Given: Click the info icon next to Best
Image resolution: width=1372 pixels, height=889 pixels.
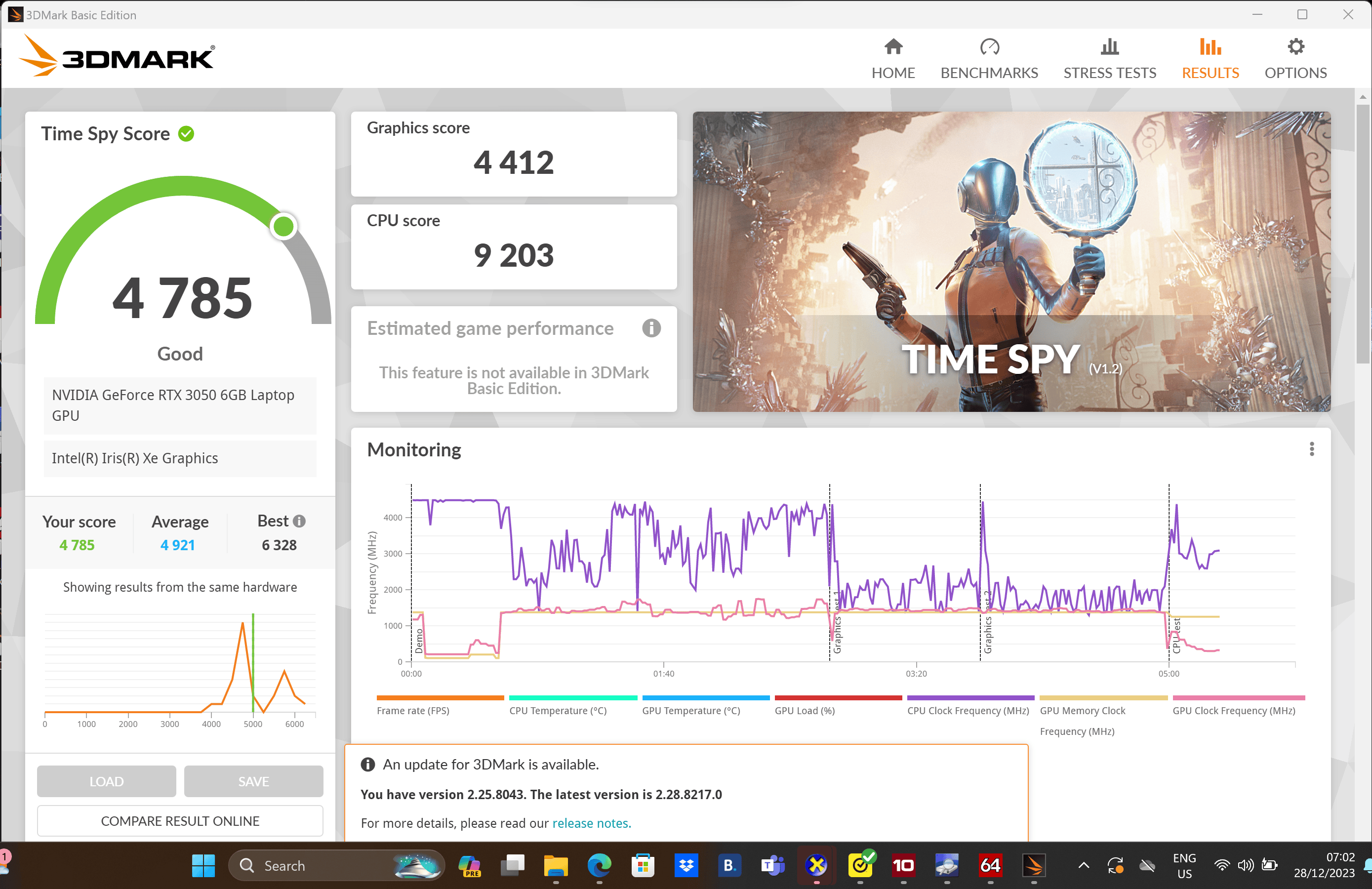Looking at the screenshot, I should click(x=299, y=521).
